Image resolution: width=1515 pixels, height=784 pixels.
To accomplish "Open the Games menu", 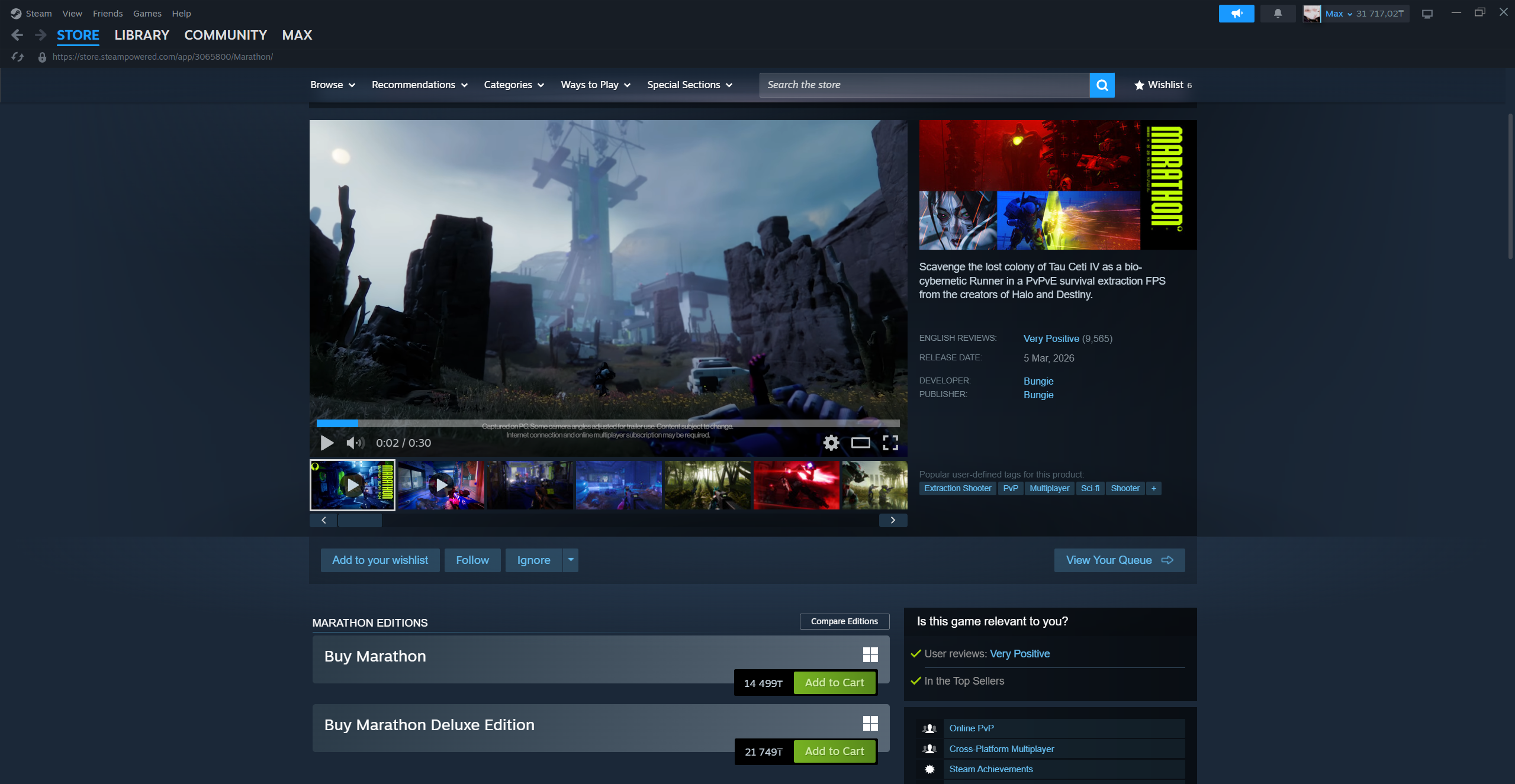I will (147, 13).
